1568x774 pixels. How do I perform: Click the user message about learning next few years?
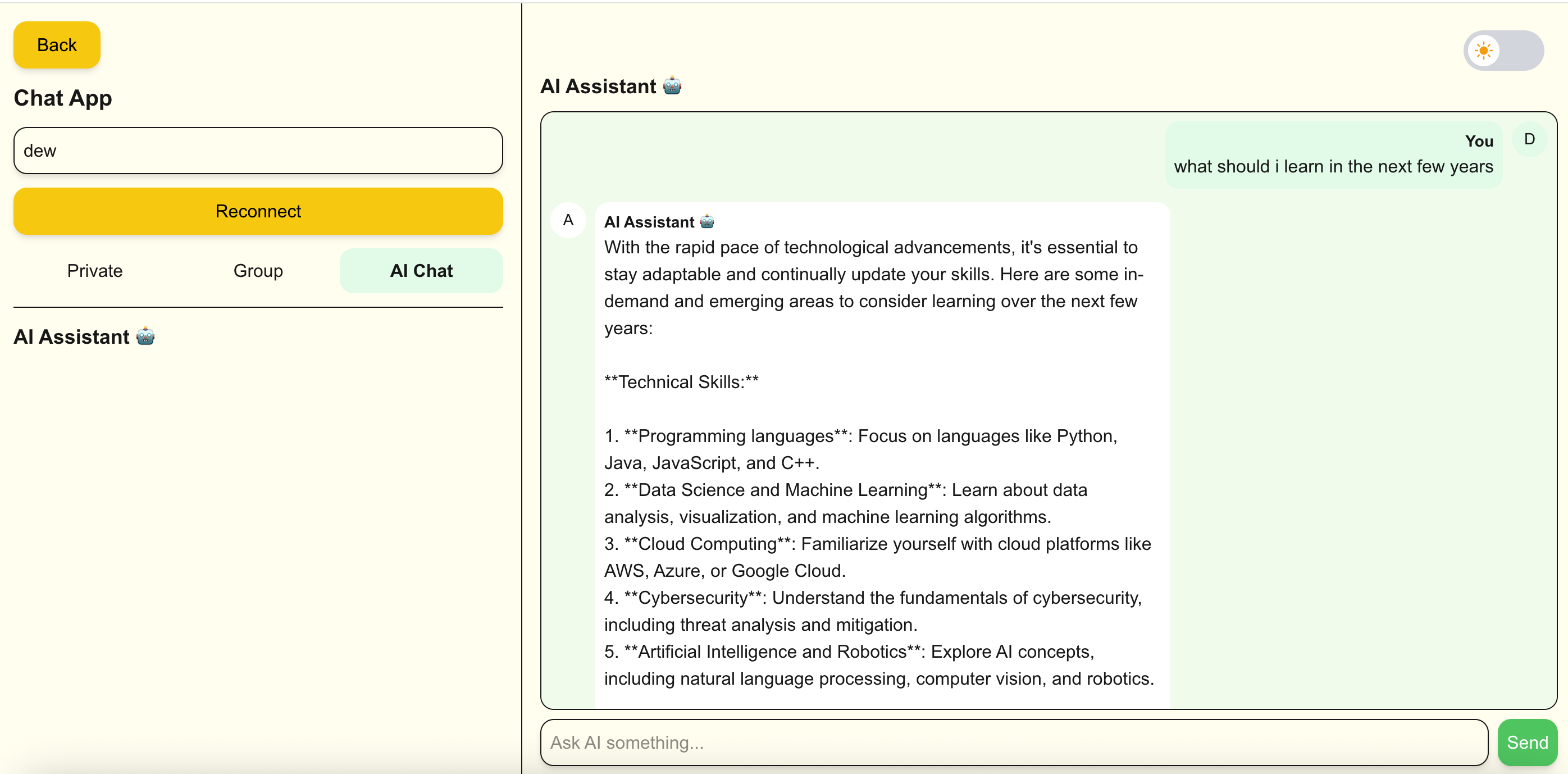[1333, 166]
